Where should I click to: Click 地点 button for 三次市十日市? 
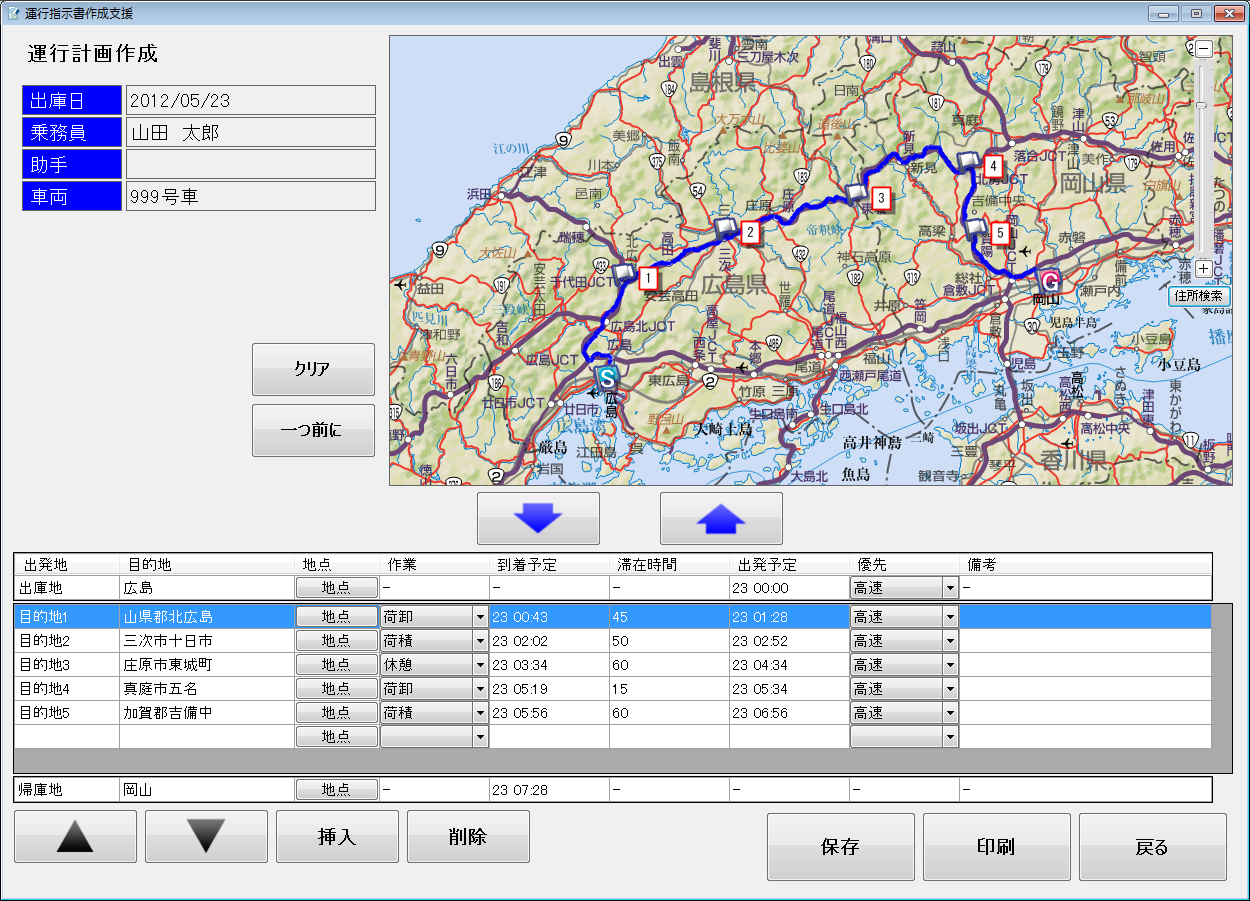(337, 641)
